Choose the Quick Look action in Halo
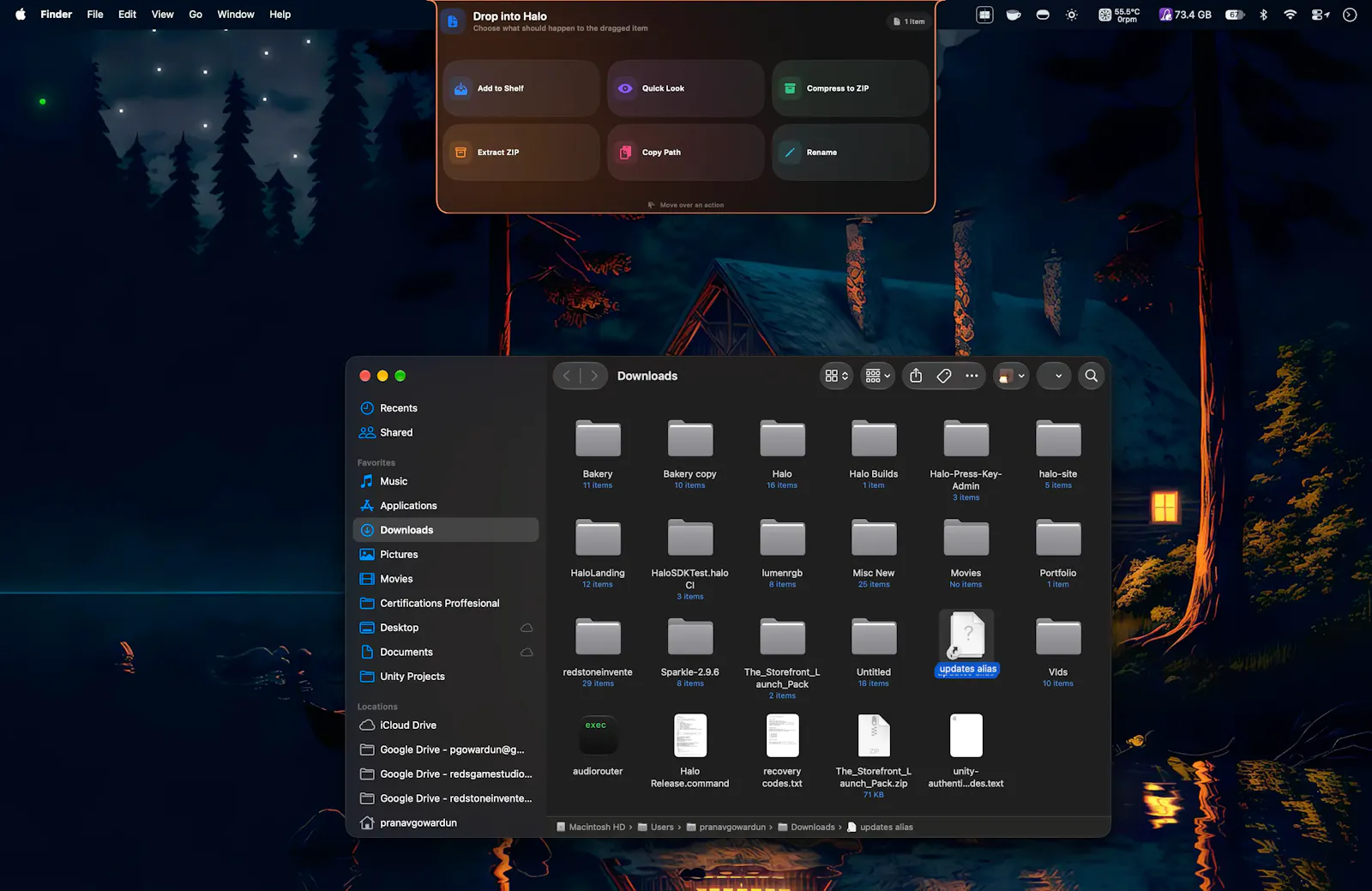 [686, 88]
